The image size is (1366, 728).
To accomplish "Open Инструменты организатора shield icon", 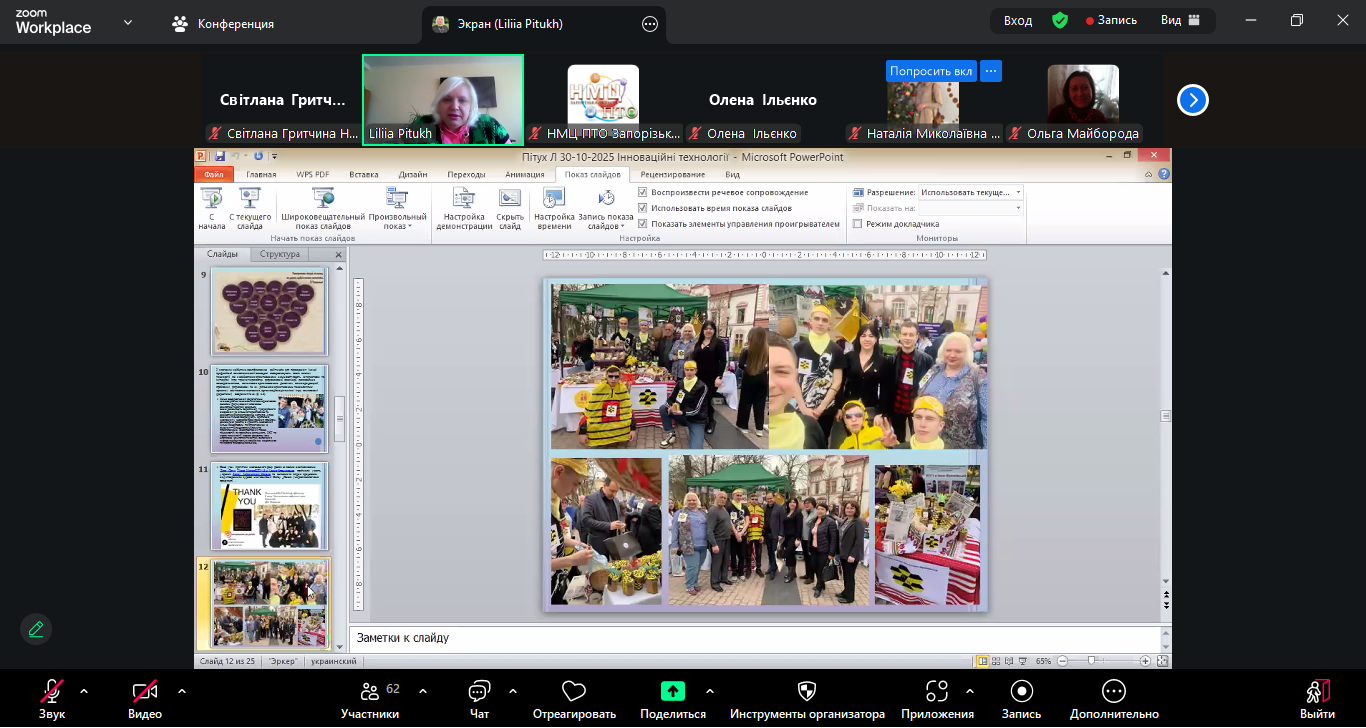I will (807, 691).
